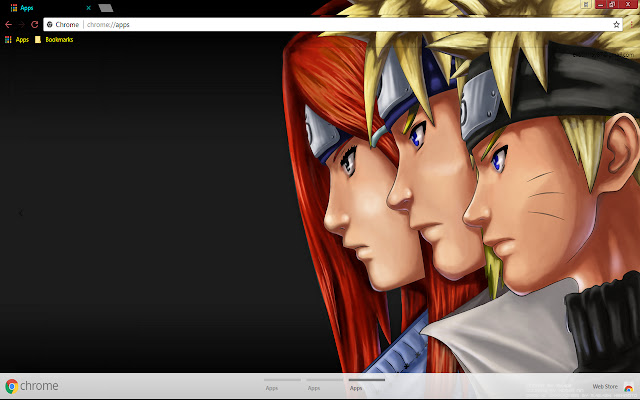The height and width of the screenshot is (400, 640).
Task: Click the Web Store rainbow icon
Action: (629, 387)
